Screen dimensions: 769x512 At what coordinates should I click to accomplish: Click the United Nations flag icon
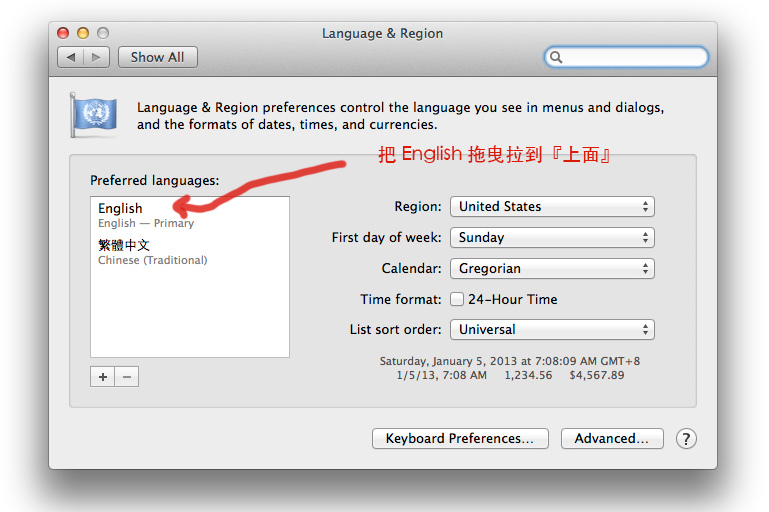tap(94, 115)
